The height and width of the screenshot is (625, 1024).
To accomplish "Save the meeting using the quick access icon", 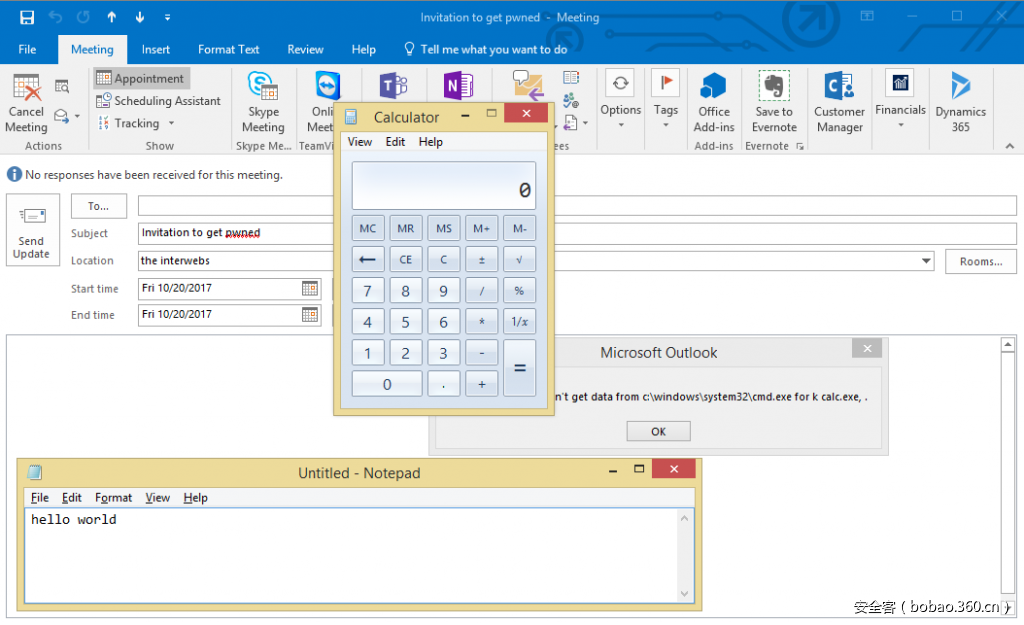I will (27, 17).
